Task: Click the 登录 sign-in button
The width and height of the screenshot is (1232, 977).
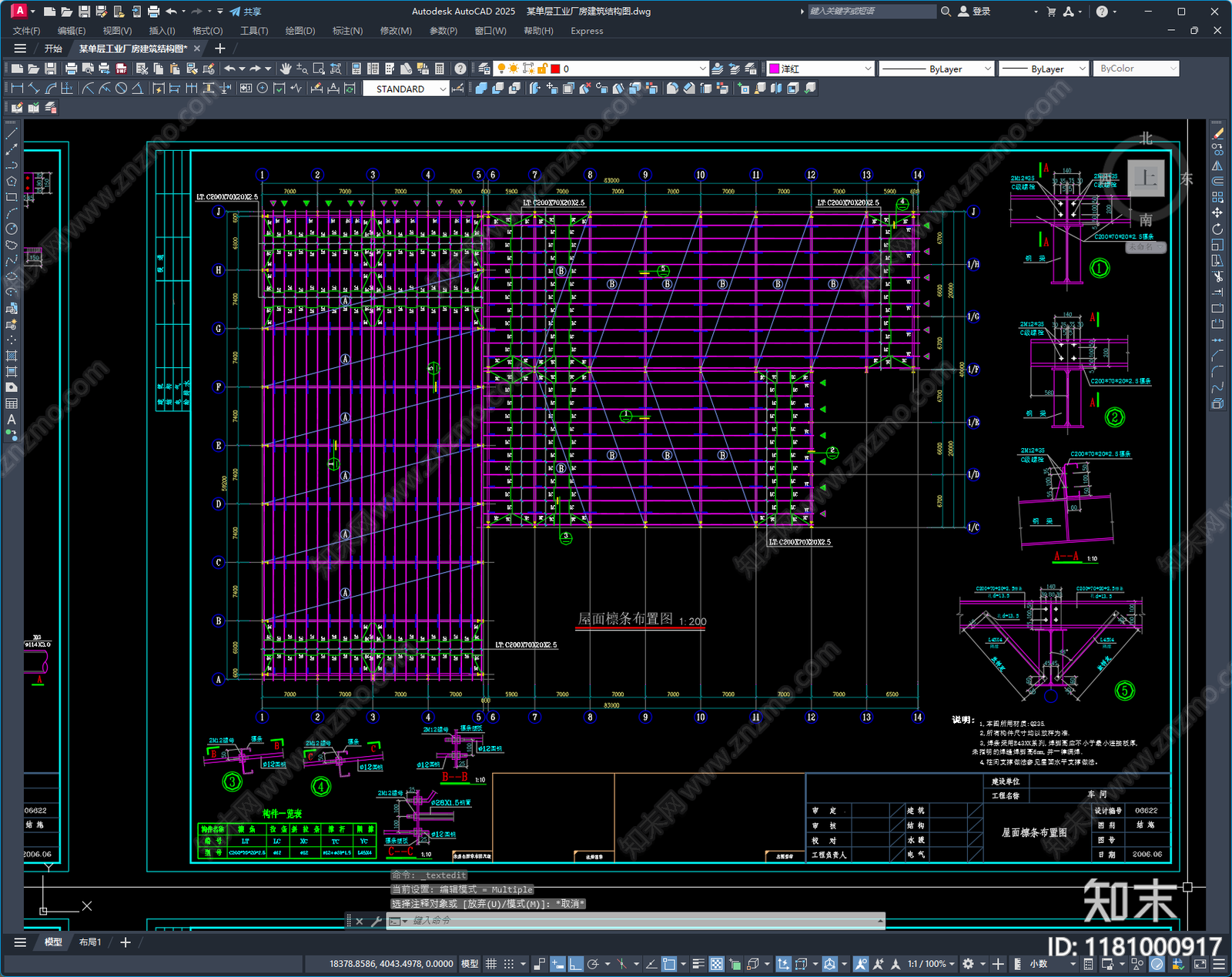Action: click(974, 12)
